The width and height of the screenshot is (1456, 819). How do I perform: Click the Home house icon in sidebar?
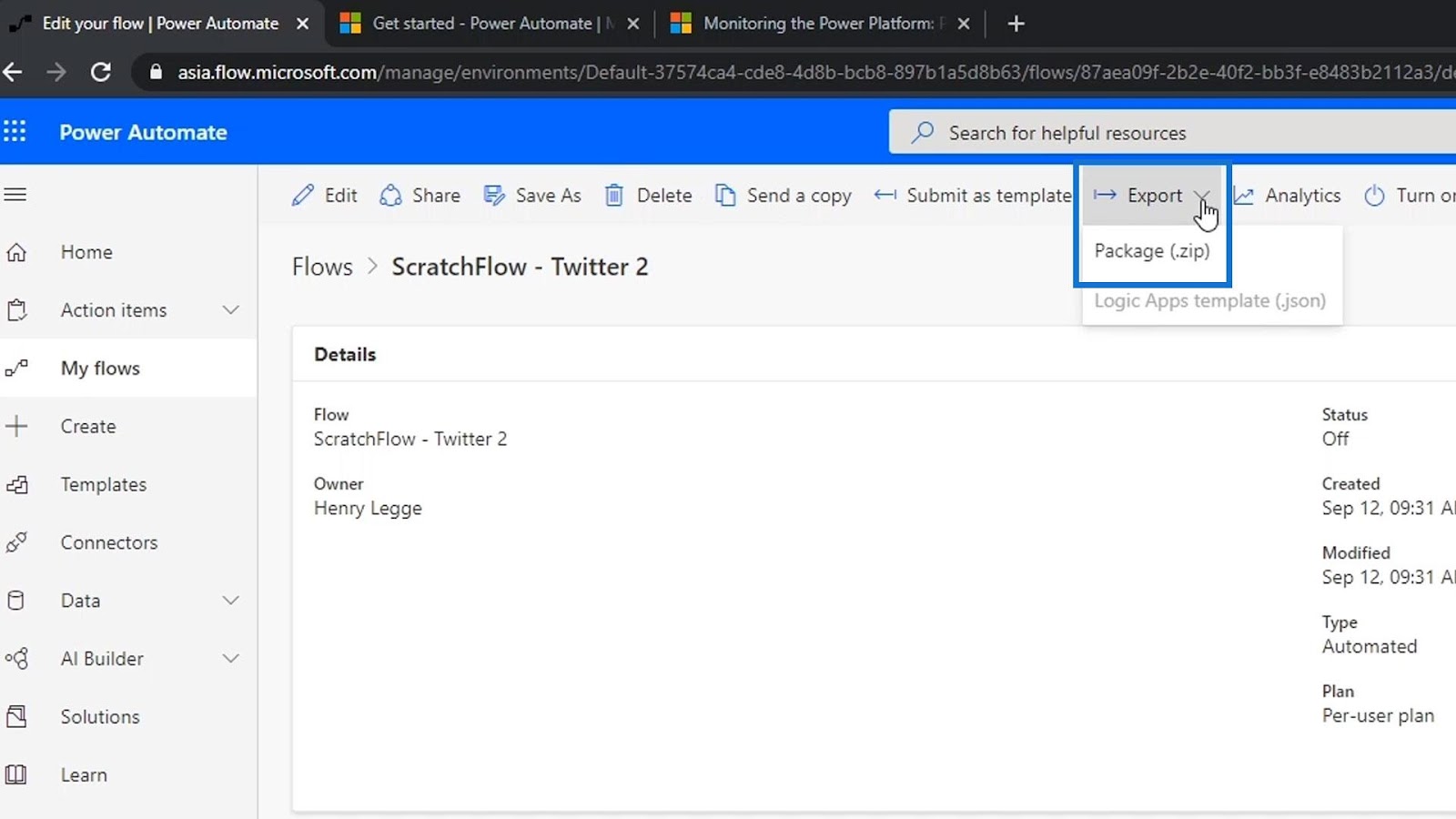16,252
